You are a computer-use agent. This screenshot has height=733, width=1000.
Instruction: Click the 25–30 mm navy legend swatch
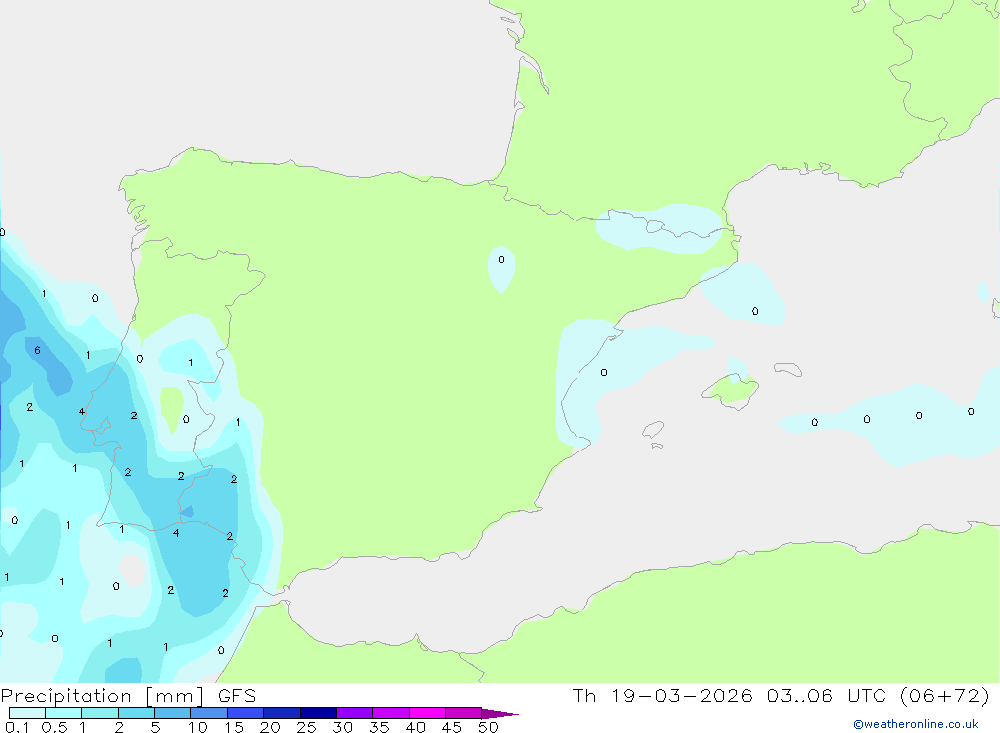point(318,713)
